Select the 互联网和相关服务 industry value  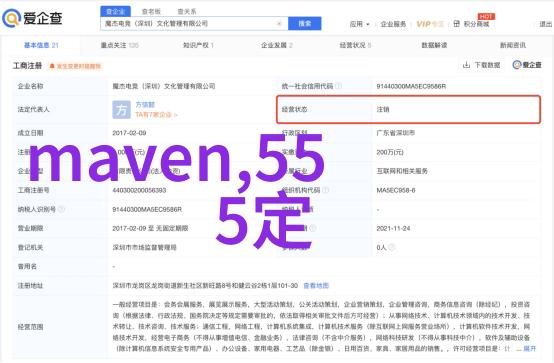pos(402,171)
